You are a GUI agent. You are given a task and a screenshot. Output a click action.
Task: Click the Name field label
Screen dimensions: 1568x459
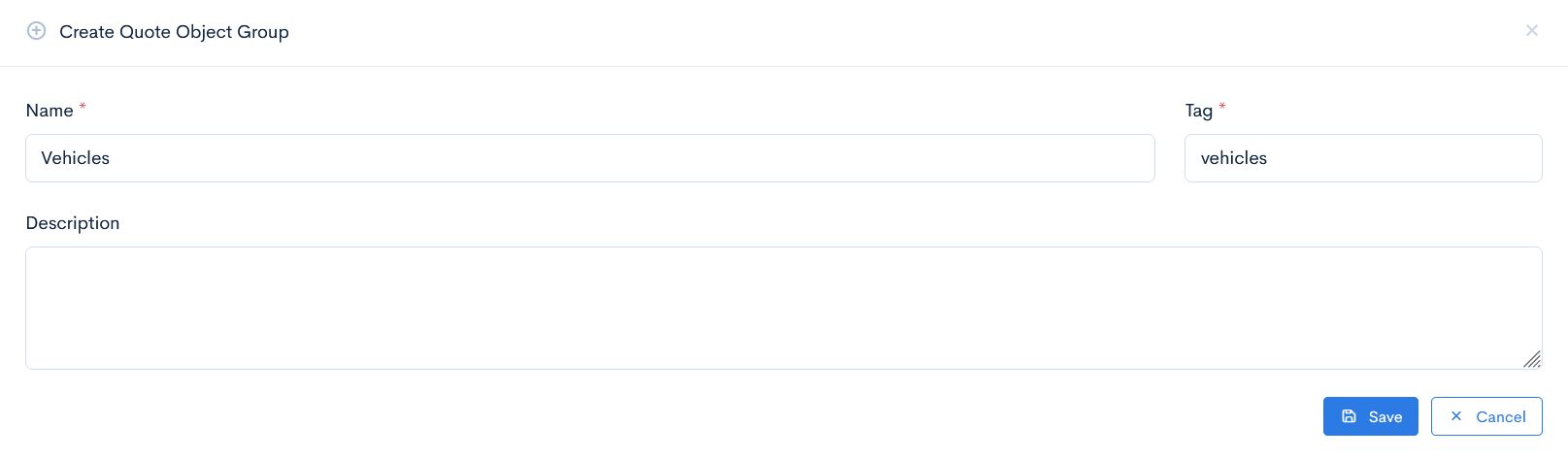click(x=50, y=111)
